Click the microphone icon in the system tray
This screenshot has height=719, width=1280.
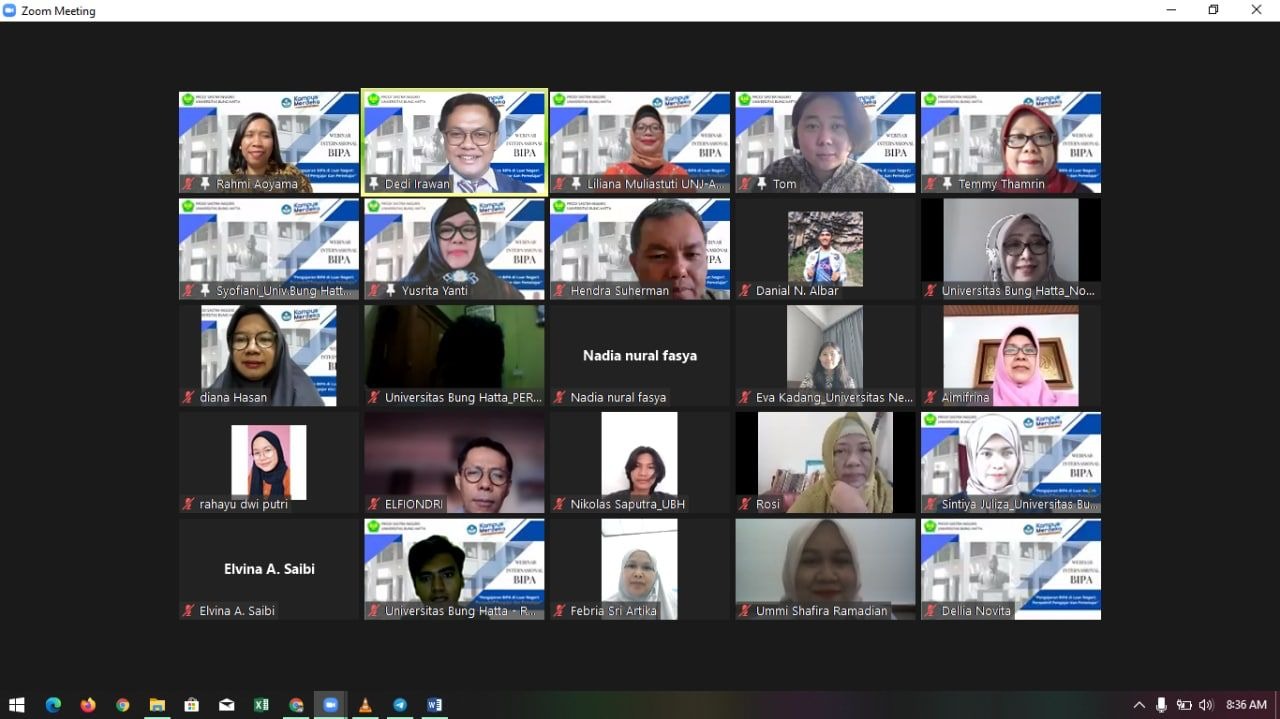coord(1161,705)
